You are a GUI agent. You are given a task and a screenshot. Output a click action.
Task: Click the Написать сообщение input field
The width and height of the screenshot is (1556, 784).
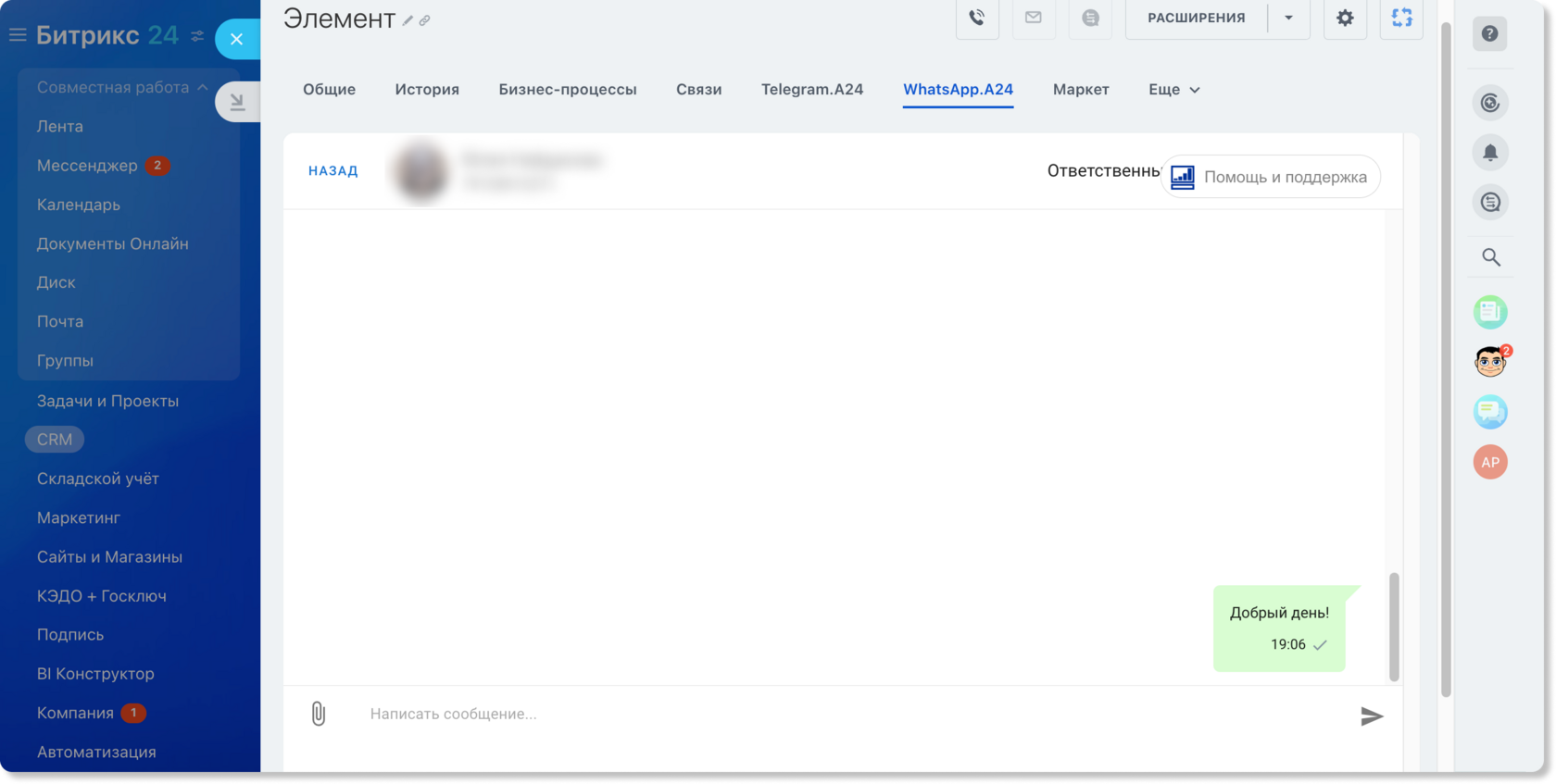tap(852, 714)
